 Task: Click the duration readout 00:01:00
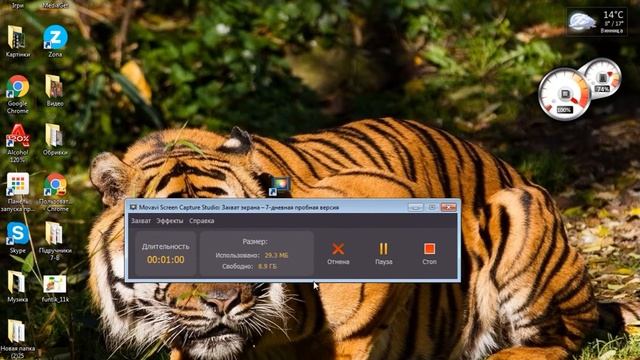(x=166, y=260)
